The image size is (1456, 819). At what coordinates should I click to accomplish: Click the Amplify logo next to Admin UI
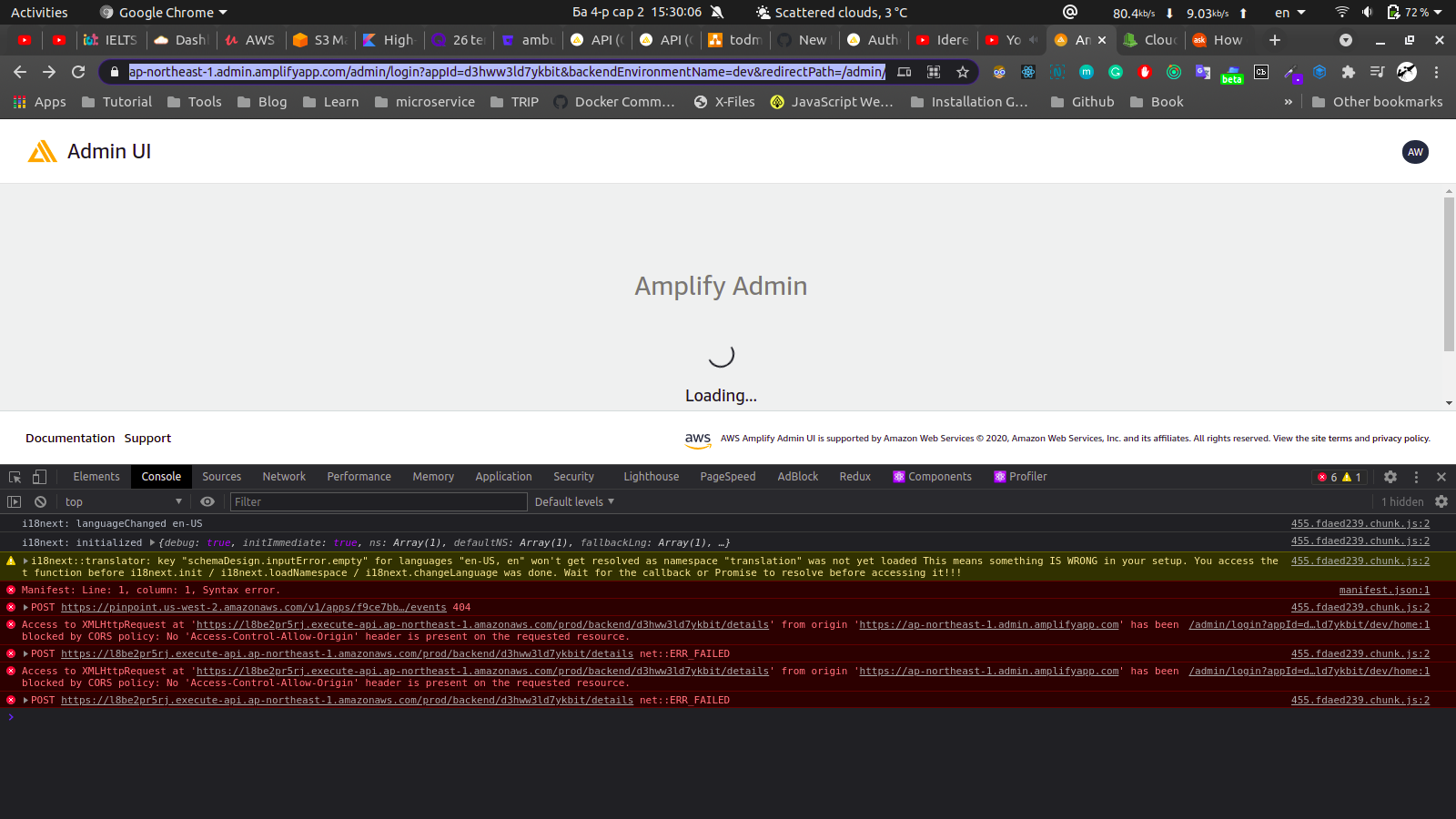[42, 151]
